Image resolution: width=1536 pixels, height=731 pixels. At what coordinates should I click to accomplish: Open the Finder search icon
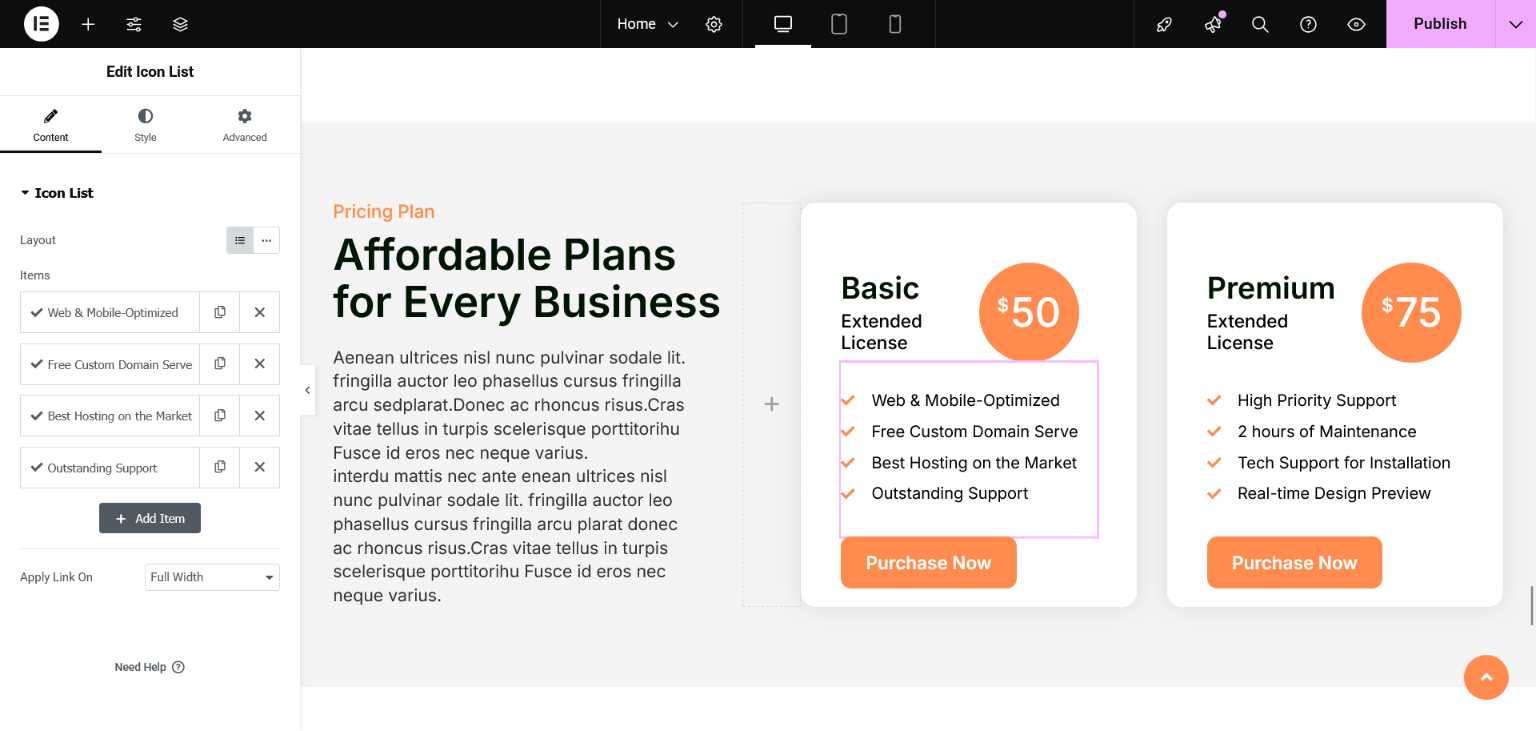1260,24
